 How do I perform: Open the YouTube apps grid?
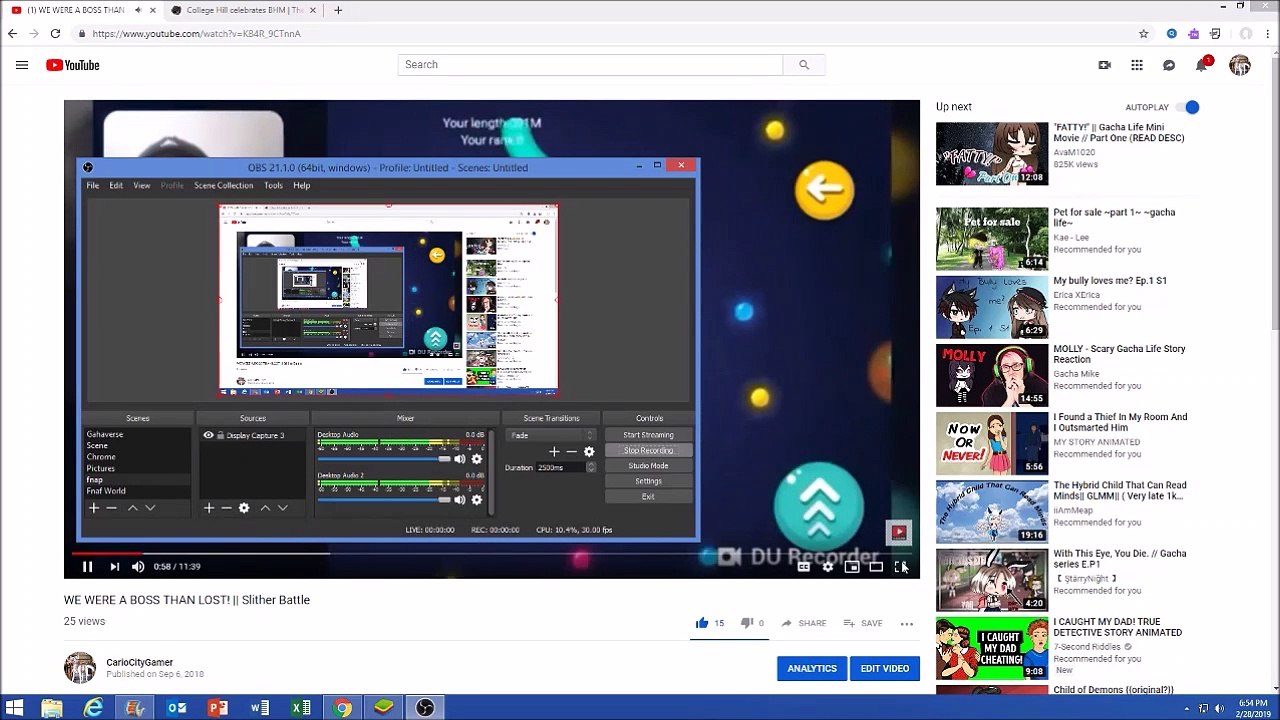click(1137, 65)
